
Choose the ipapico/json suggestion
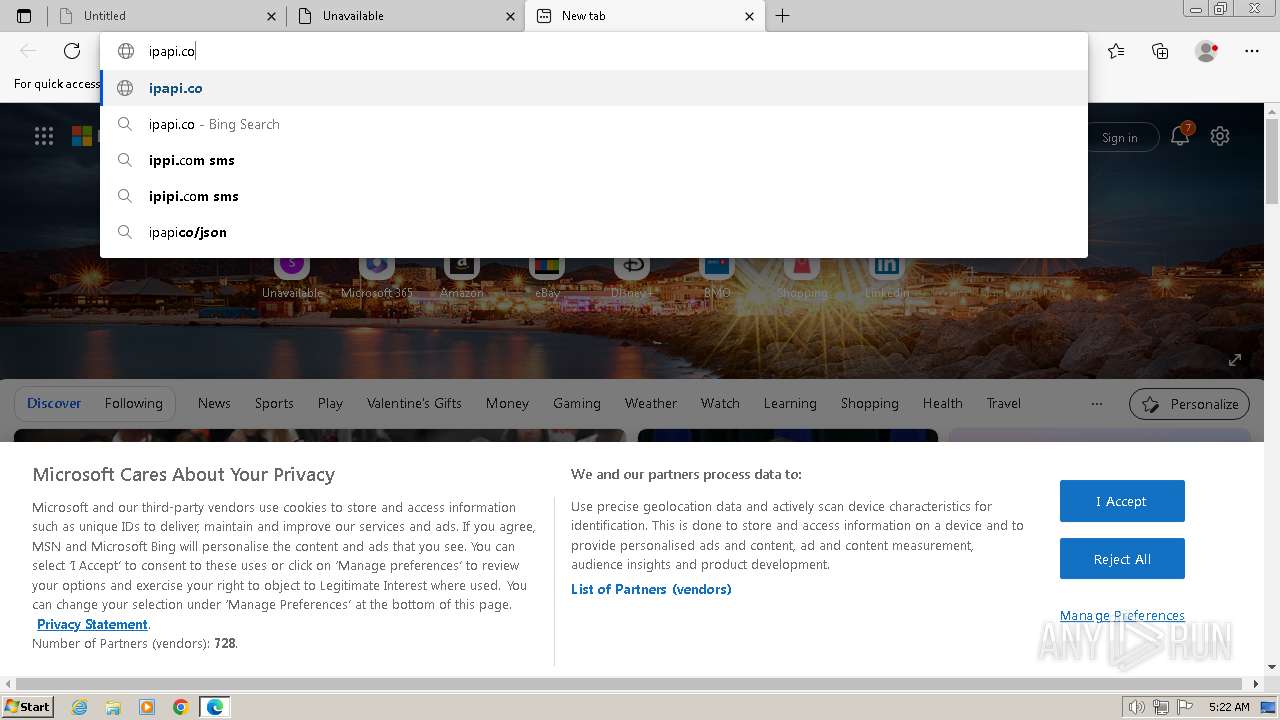click(x=593, y=232)
